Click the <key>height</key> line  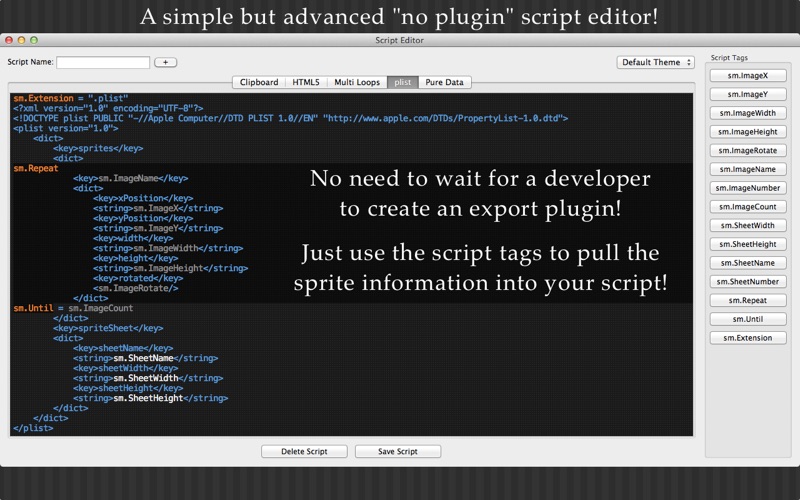pyautogui.click(x=135, y=258)
